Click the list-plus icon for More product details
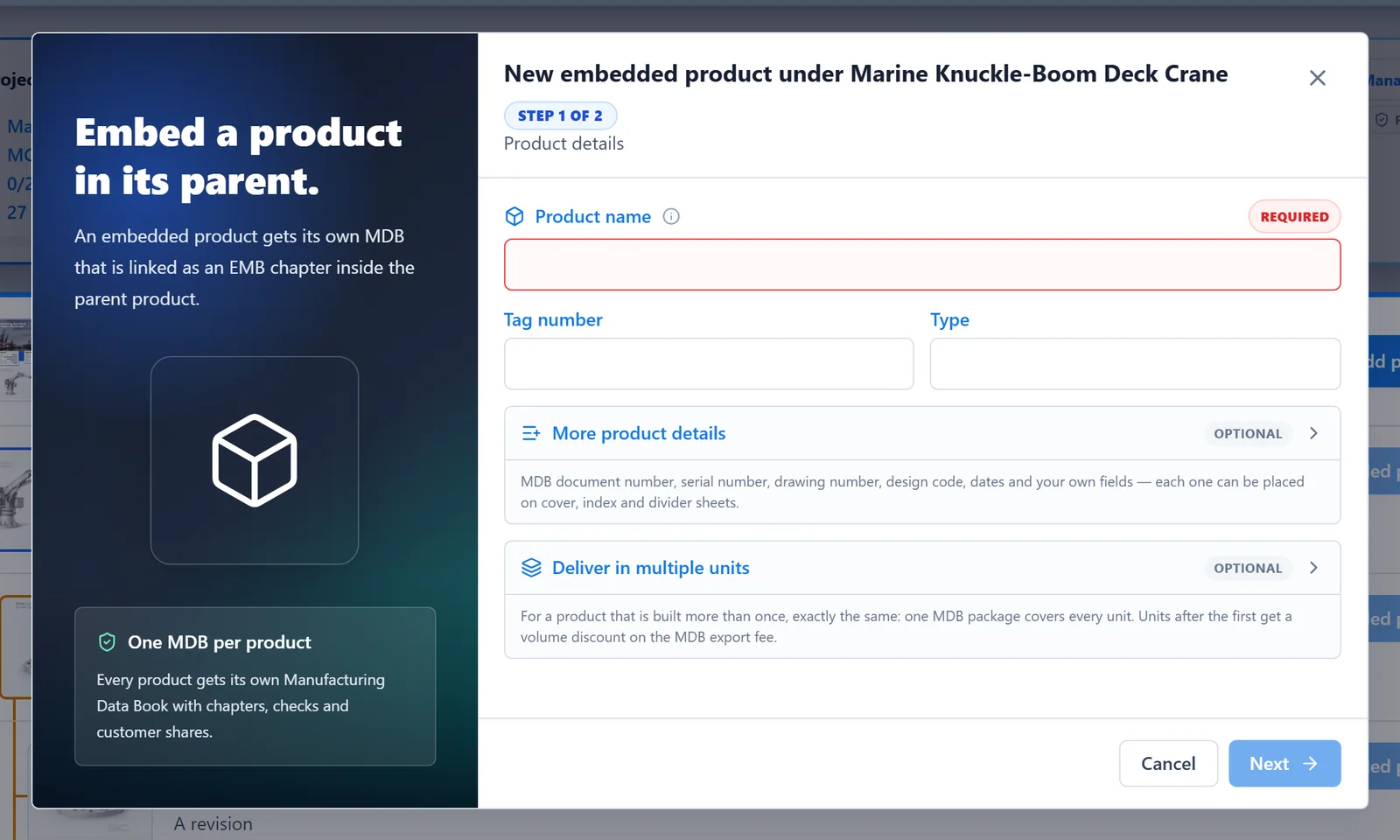This screenshot has height=840, width=1400. [531, 433]
